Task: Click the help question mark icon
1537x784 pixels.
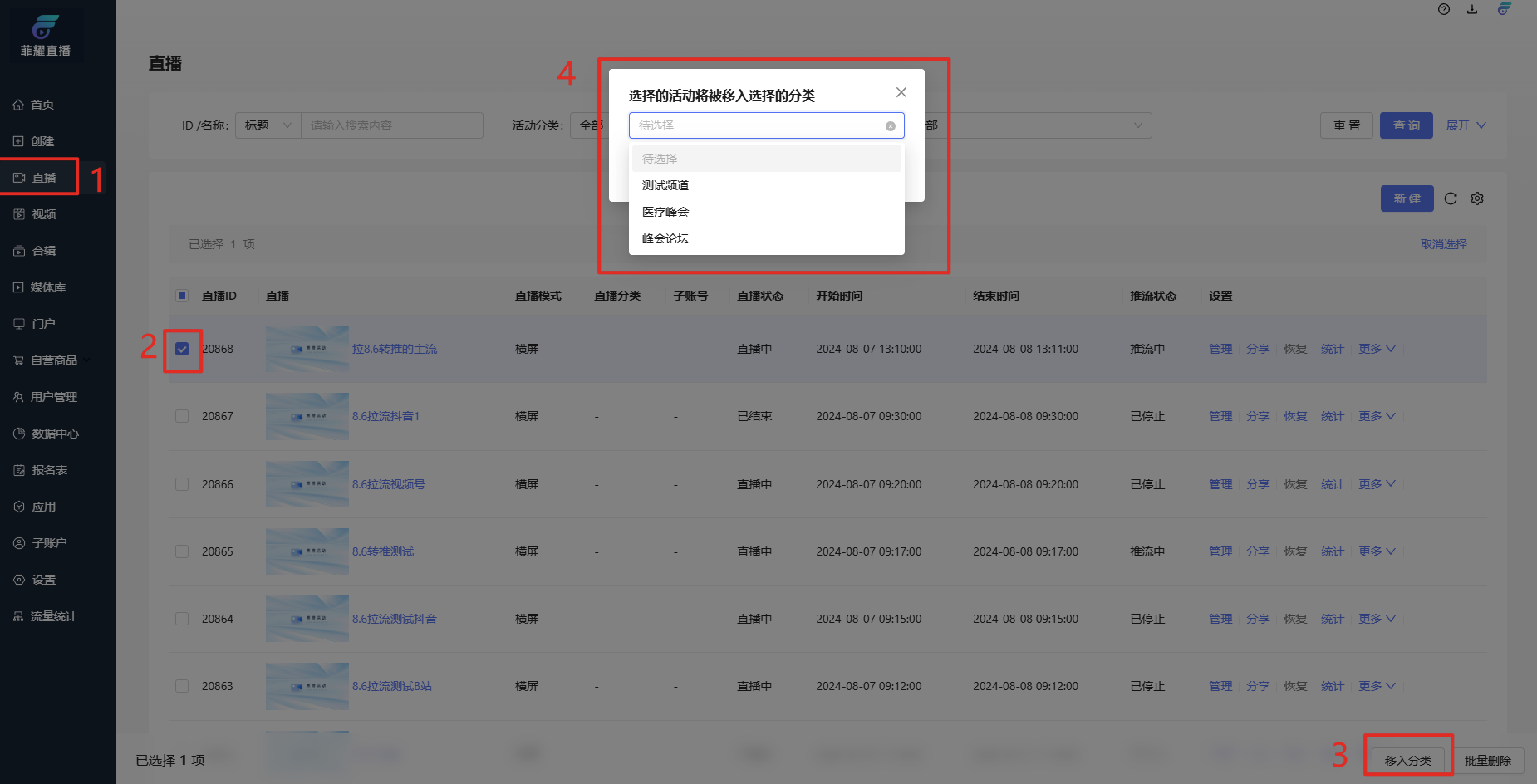Action: (1444, 9)
